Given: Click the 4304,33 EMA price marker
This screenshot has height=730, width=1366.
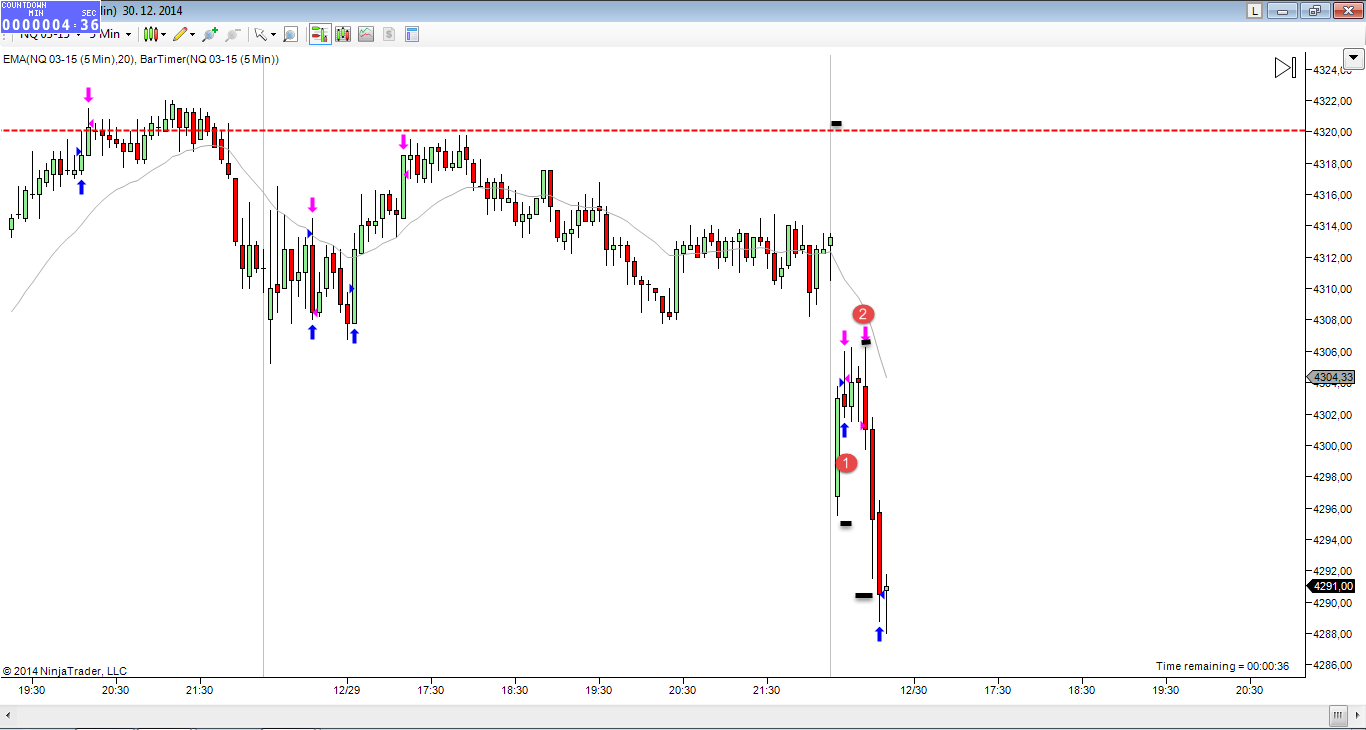Looking at the screenshot, I should click(1331, 377).
